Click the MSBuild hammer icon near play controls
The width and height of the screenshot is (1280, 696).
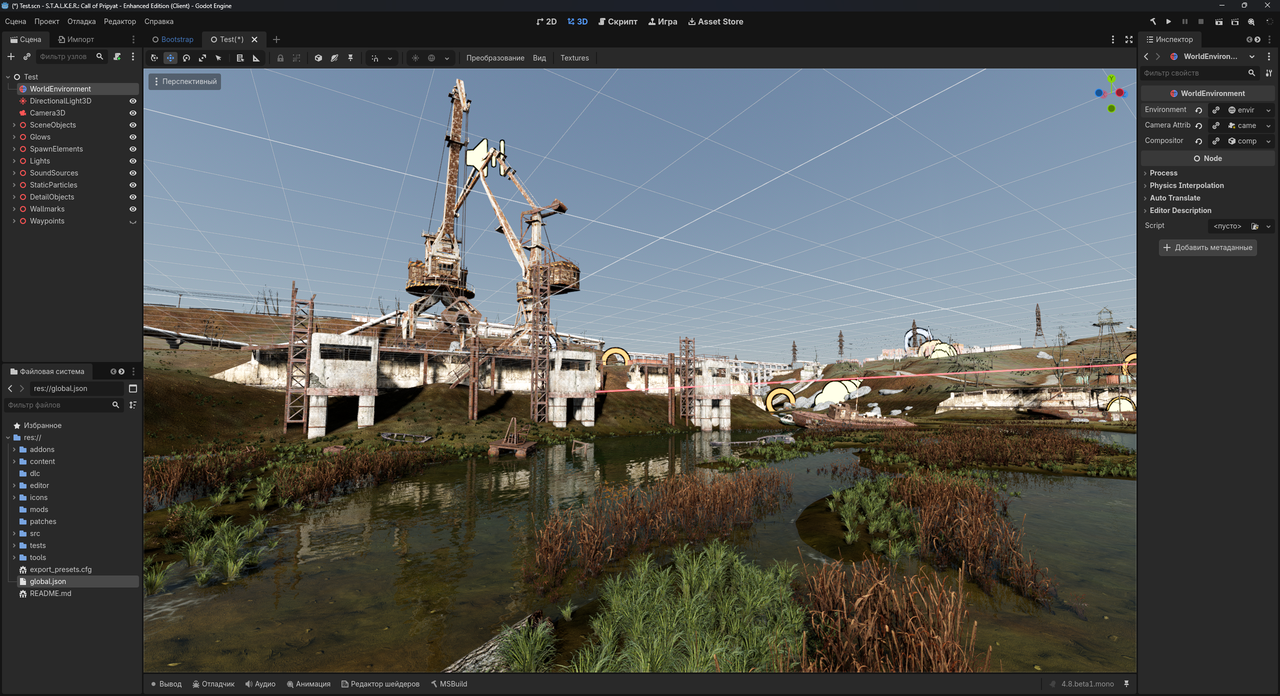(x=1152, y=21)
